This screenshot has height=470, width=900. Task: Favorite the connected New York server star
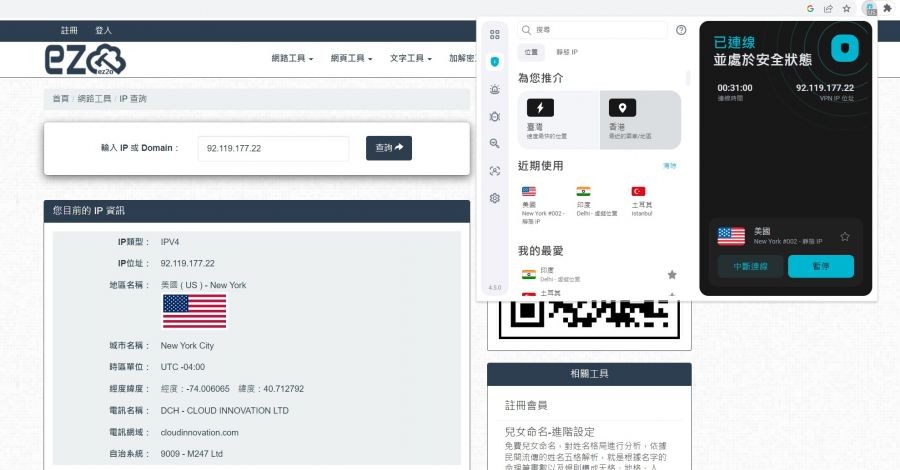click(x=845, y=236)
